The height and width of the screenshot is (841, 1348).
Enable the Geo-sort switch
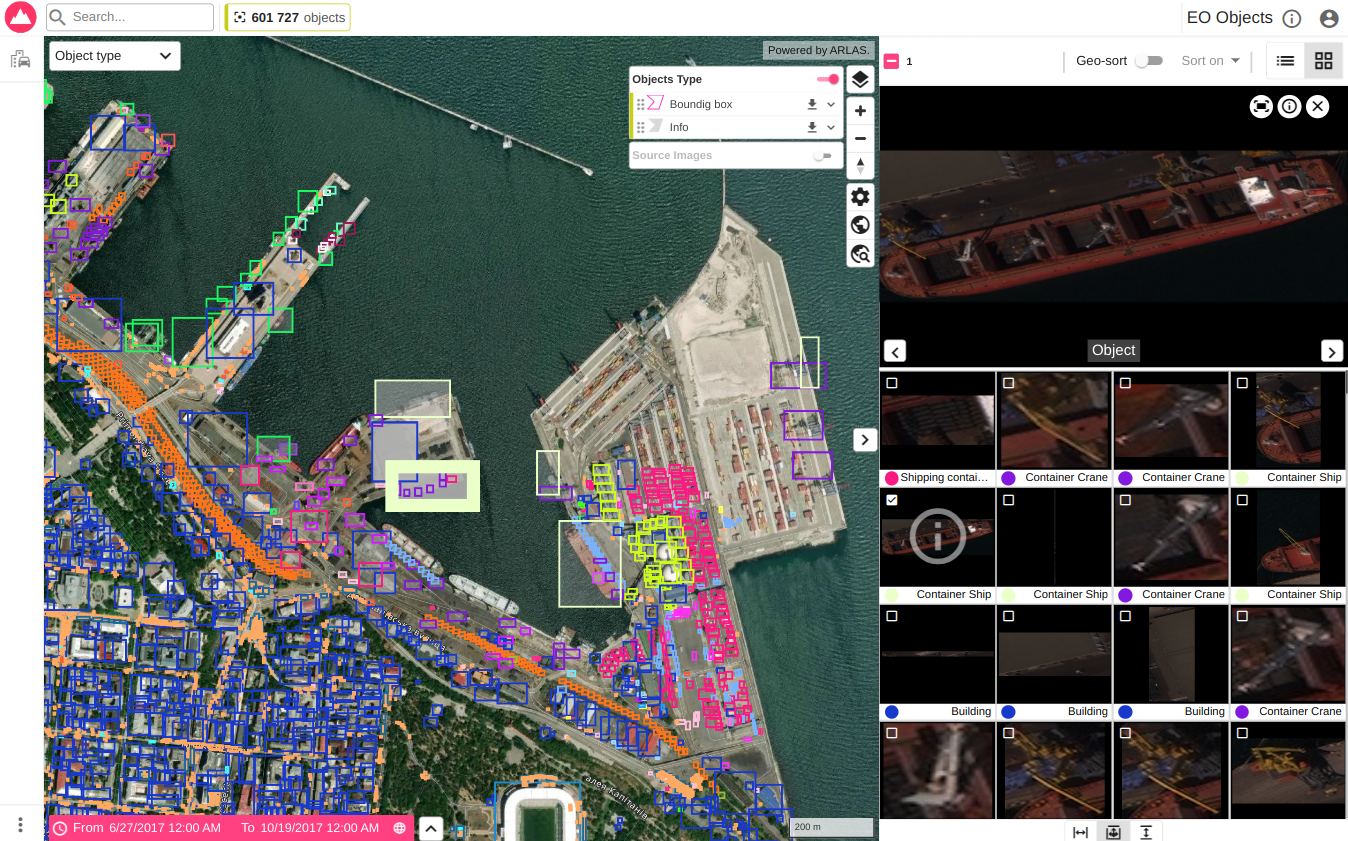tap(1148, 61)
